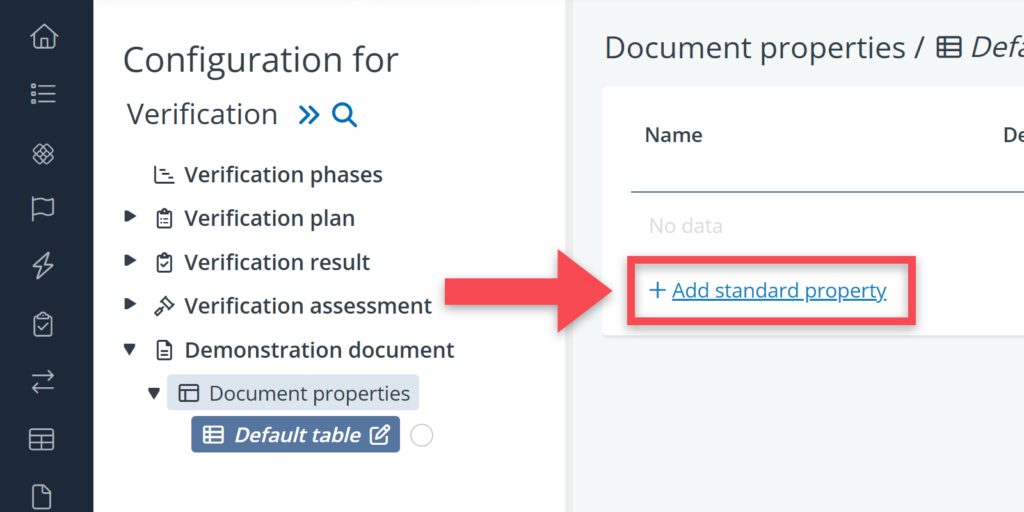This screenshot has height=512, width=1024.
Task: Click the search magnifier beside Verification
Action: 344,116
